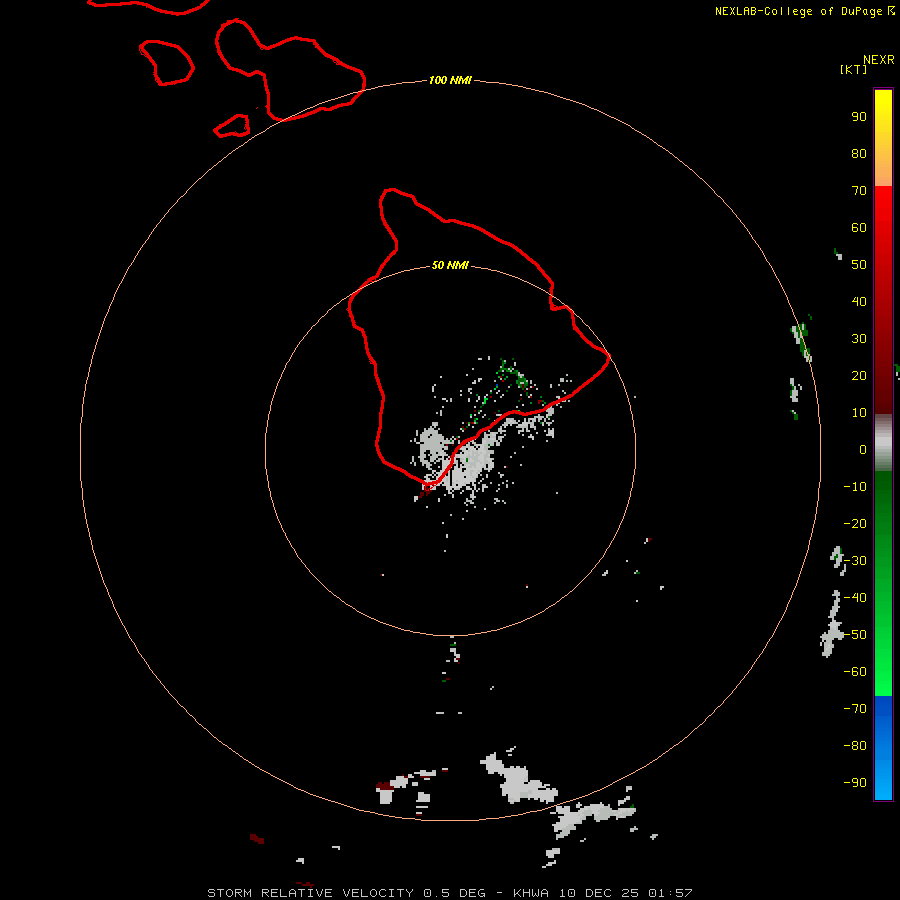Image resolution: width=900 pixels, height=900 pixels.
Task: Click the [KT] units label above the scale
Action: tap(853, 69)
